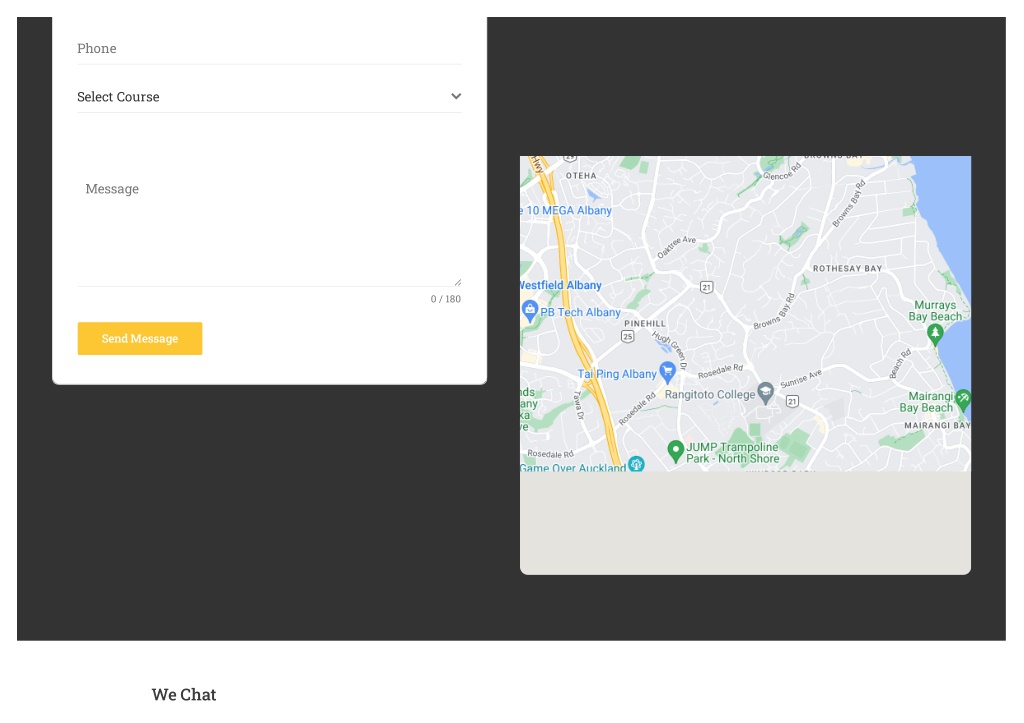The image size is (1024, 723).
Task: Click the MAIRANGI BAY suburb label
Action: click(x=937, y=425)
